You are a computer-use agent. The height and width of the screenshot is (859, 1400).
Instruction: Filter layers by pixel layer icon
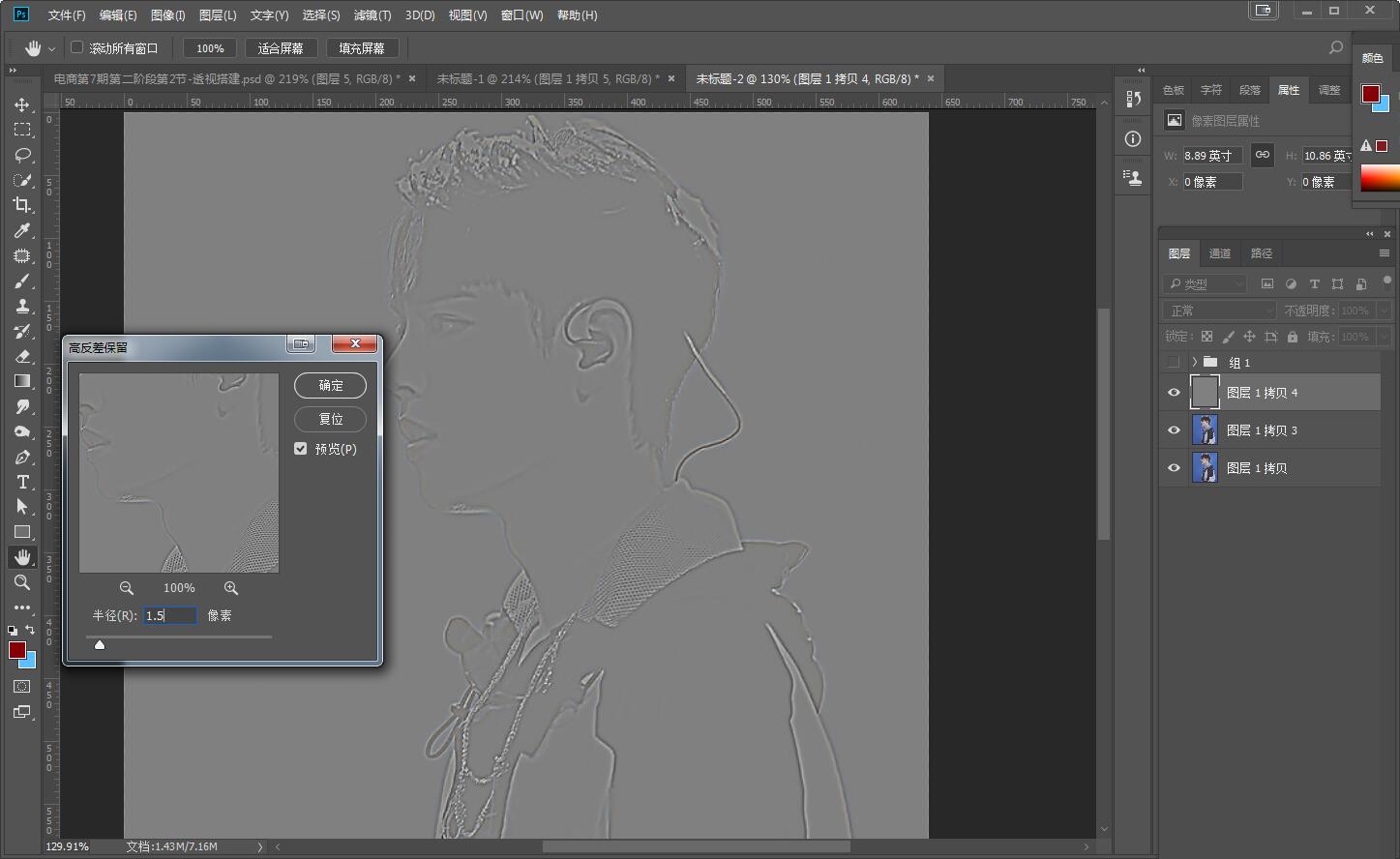click(x=1267, y=283)
